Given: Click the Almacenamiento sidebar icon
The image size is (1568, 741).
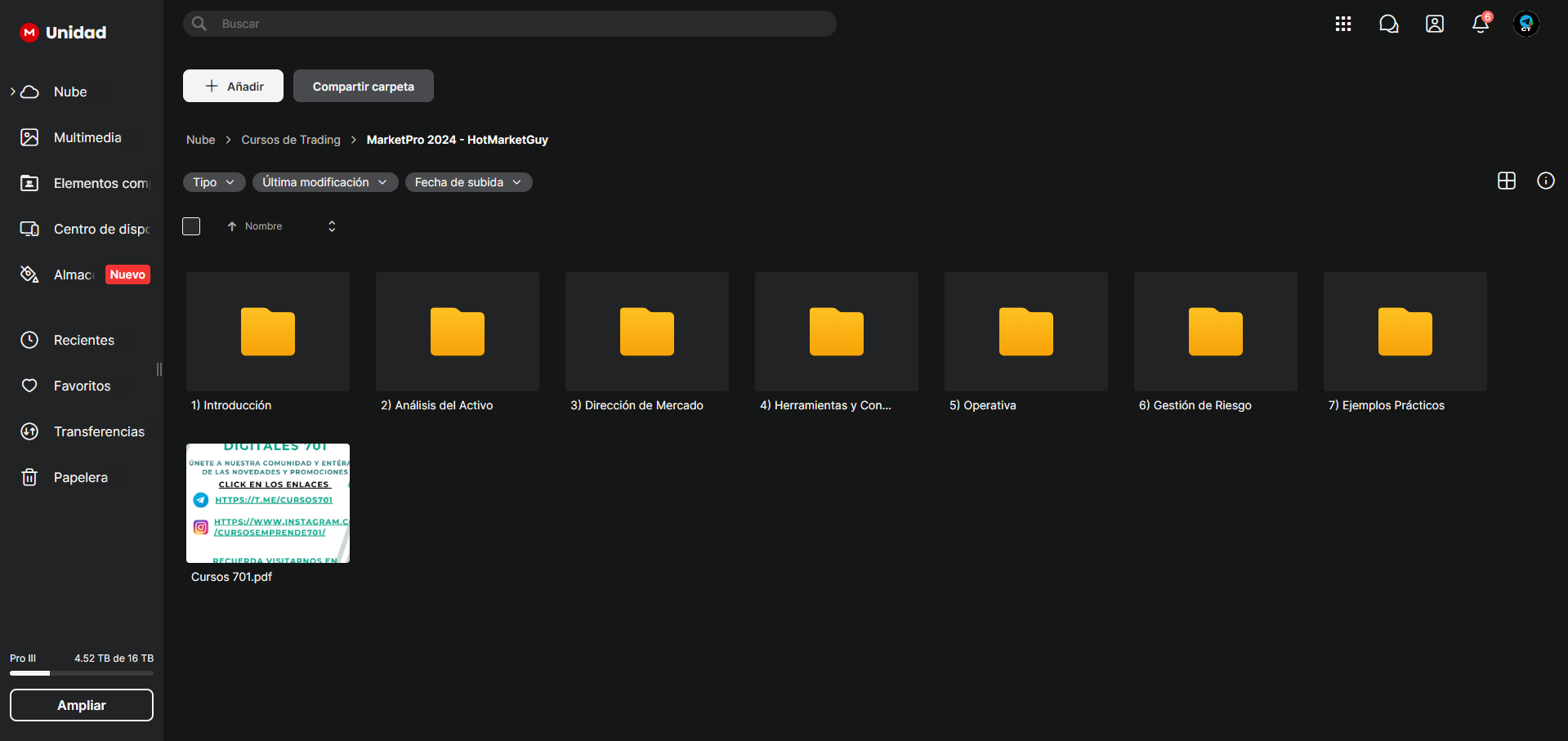Looking at the screenshot, I should [29, 275].
